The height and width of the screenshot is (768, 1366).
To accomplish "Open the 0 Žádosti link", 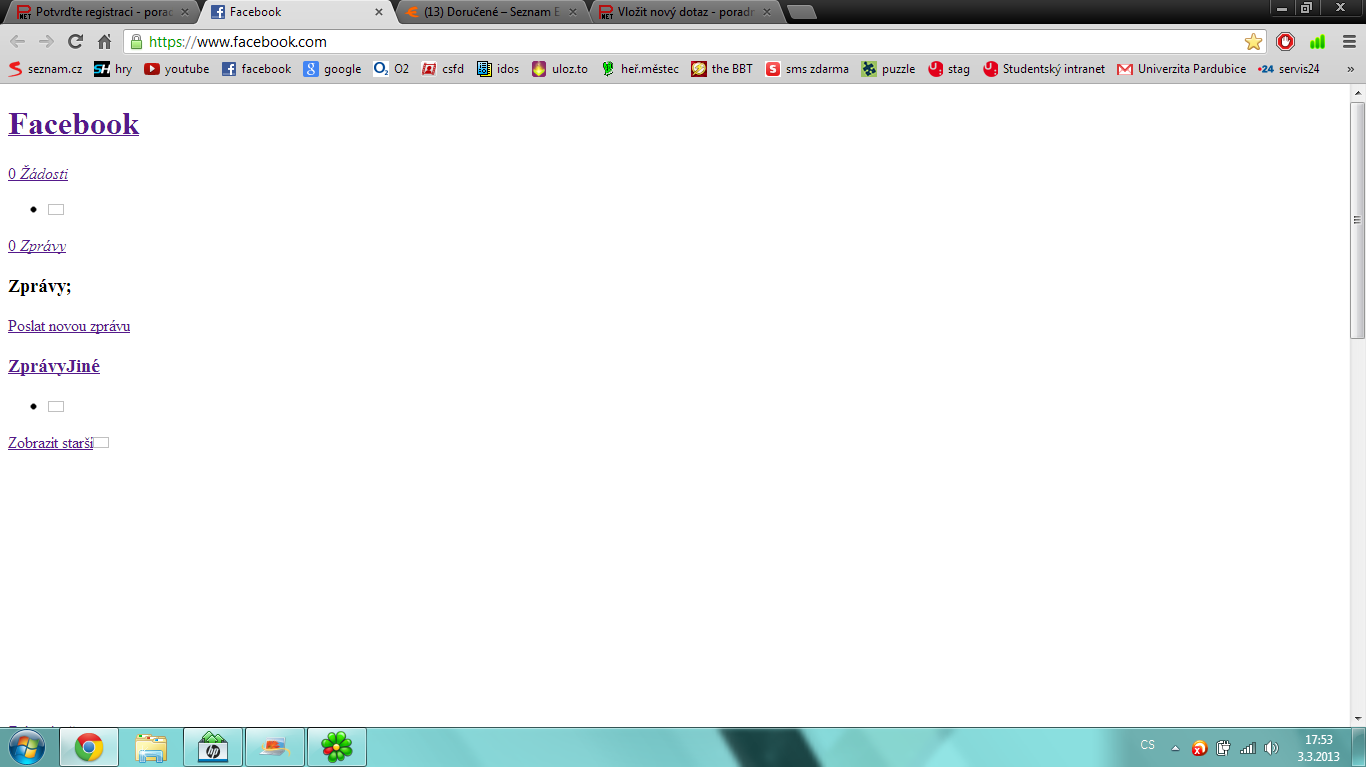I will (38, 174).
